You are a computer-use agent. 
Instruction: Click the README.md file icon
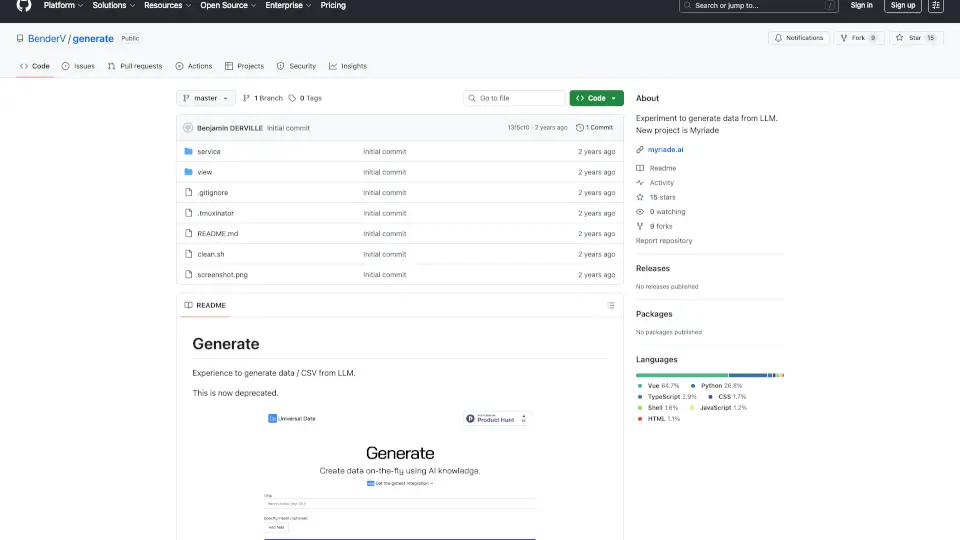point(189,233)
